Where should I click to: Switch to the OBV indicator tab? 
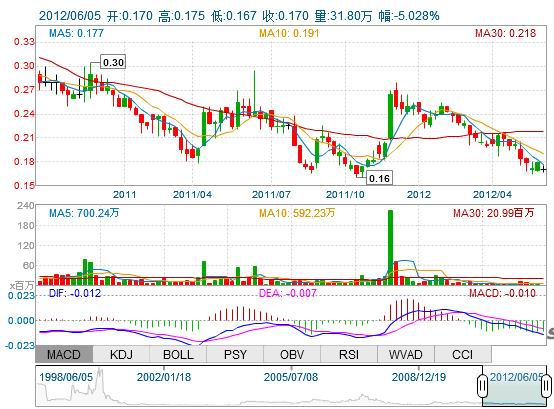click(x=292, y=354)
